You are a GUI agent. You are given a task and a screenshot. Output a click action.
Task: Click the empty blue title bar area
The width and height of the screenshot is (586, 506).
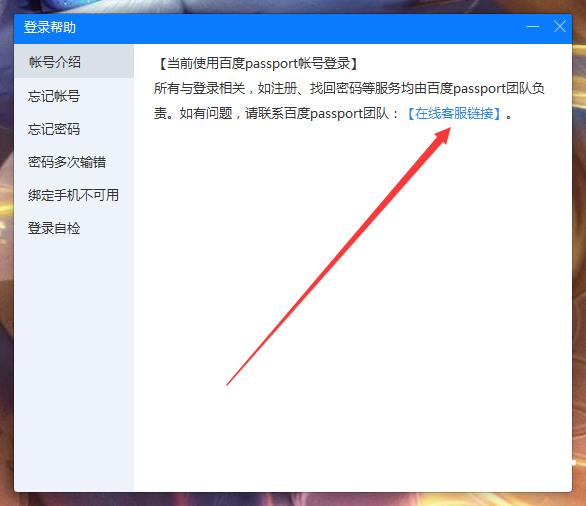299,28
